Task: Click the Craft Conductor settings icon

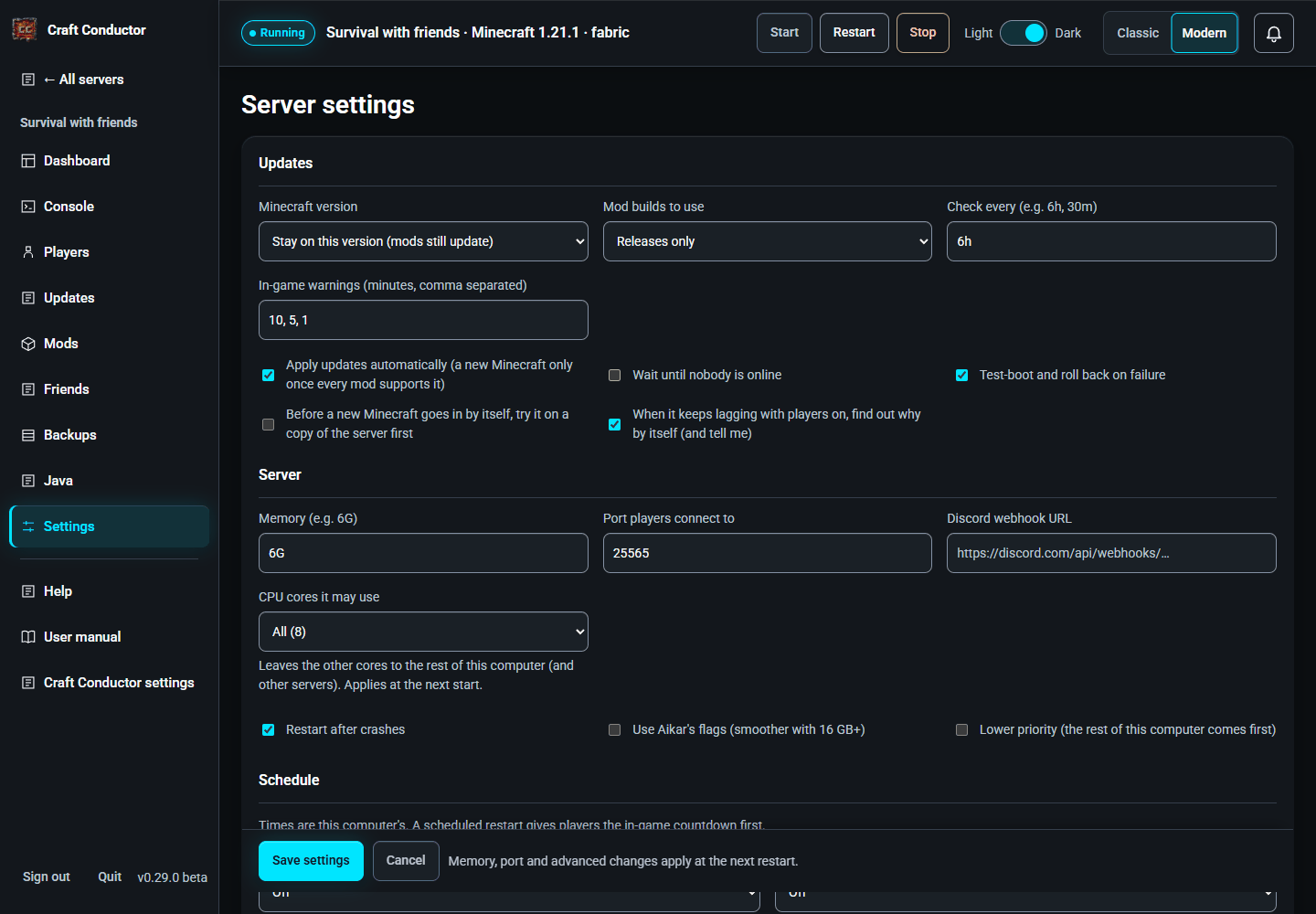Action: tap(28, 683)
